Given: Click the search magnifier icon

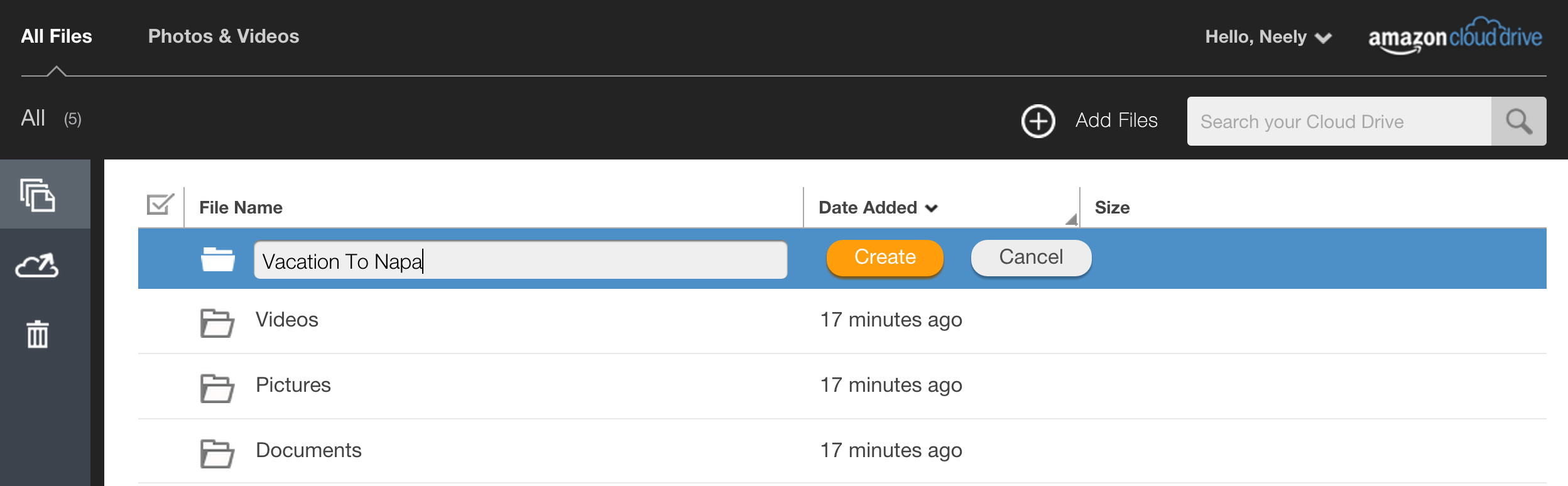Looking at the screenshot, I should (1518, 121).
